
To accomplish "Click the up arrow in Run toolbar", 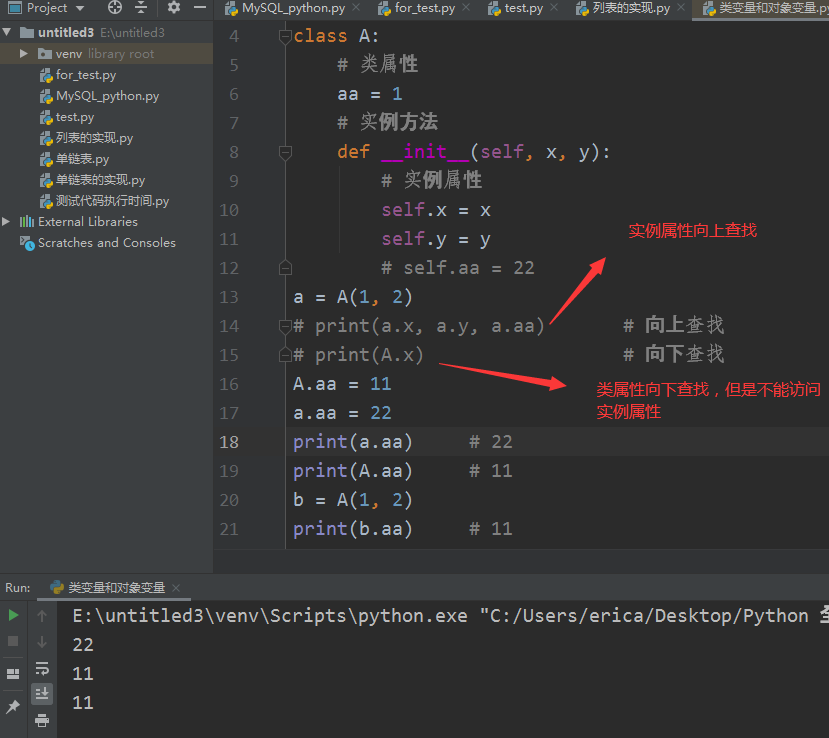I will coord(42,615).
